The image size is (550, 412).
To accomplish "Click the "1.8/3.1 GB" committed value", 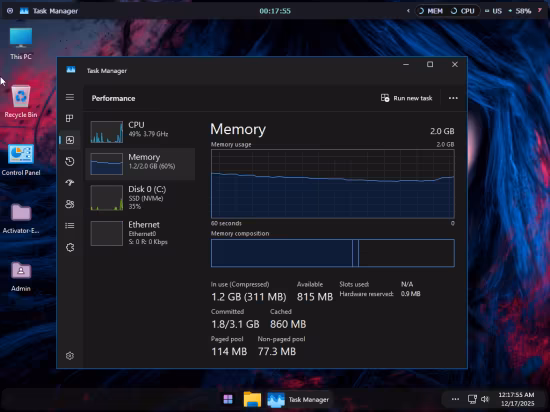I will coord(235,324).
